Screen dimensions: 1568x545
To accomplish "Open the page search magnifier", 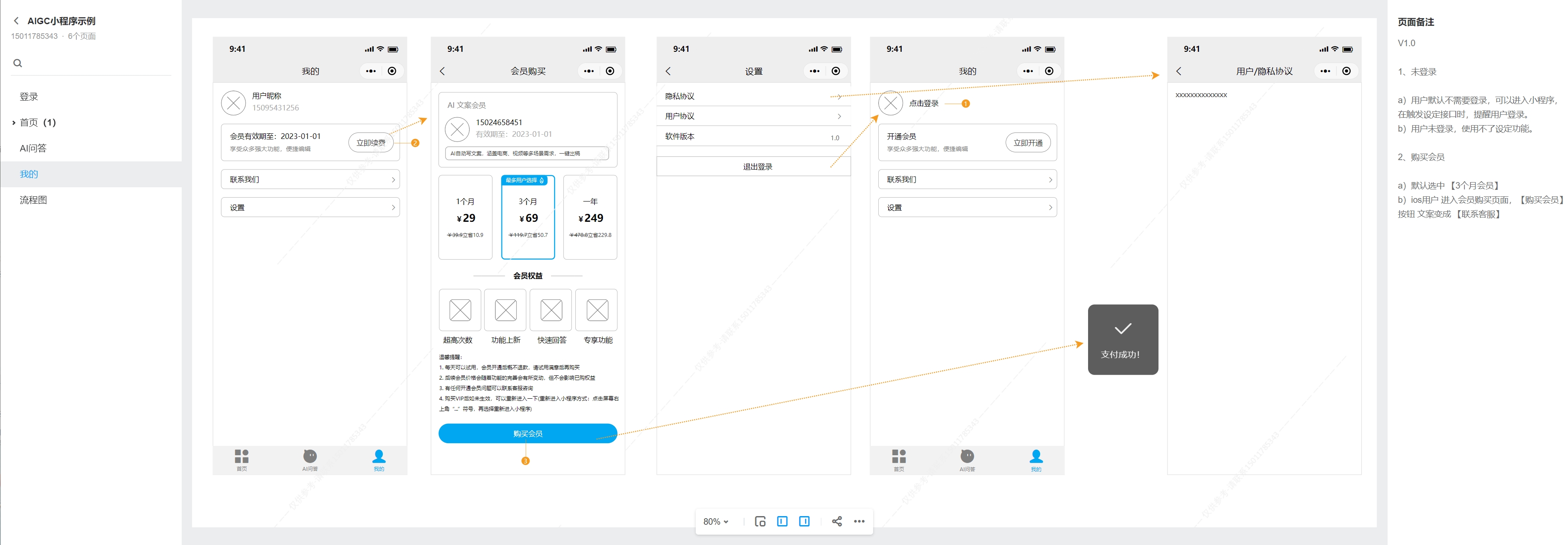I will click(18, 63).
